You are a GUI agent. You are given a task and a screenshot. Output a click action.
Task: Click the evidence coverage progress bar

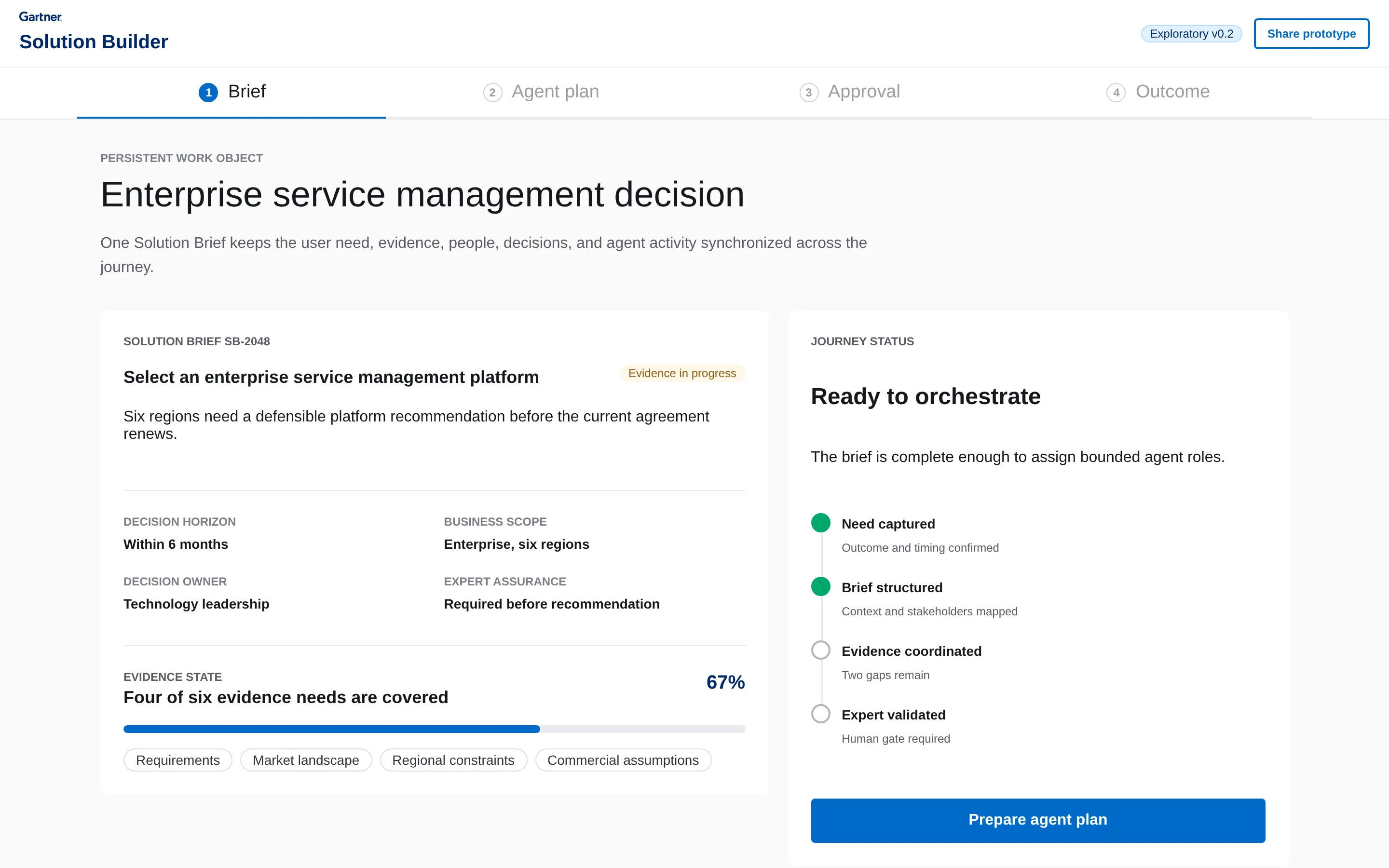(x=435, y=729)
